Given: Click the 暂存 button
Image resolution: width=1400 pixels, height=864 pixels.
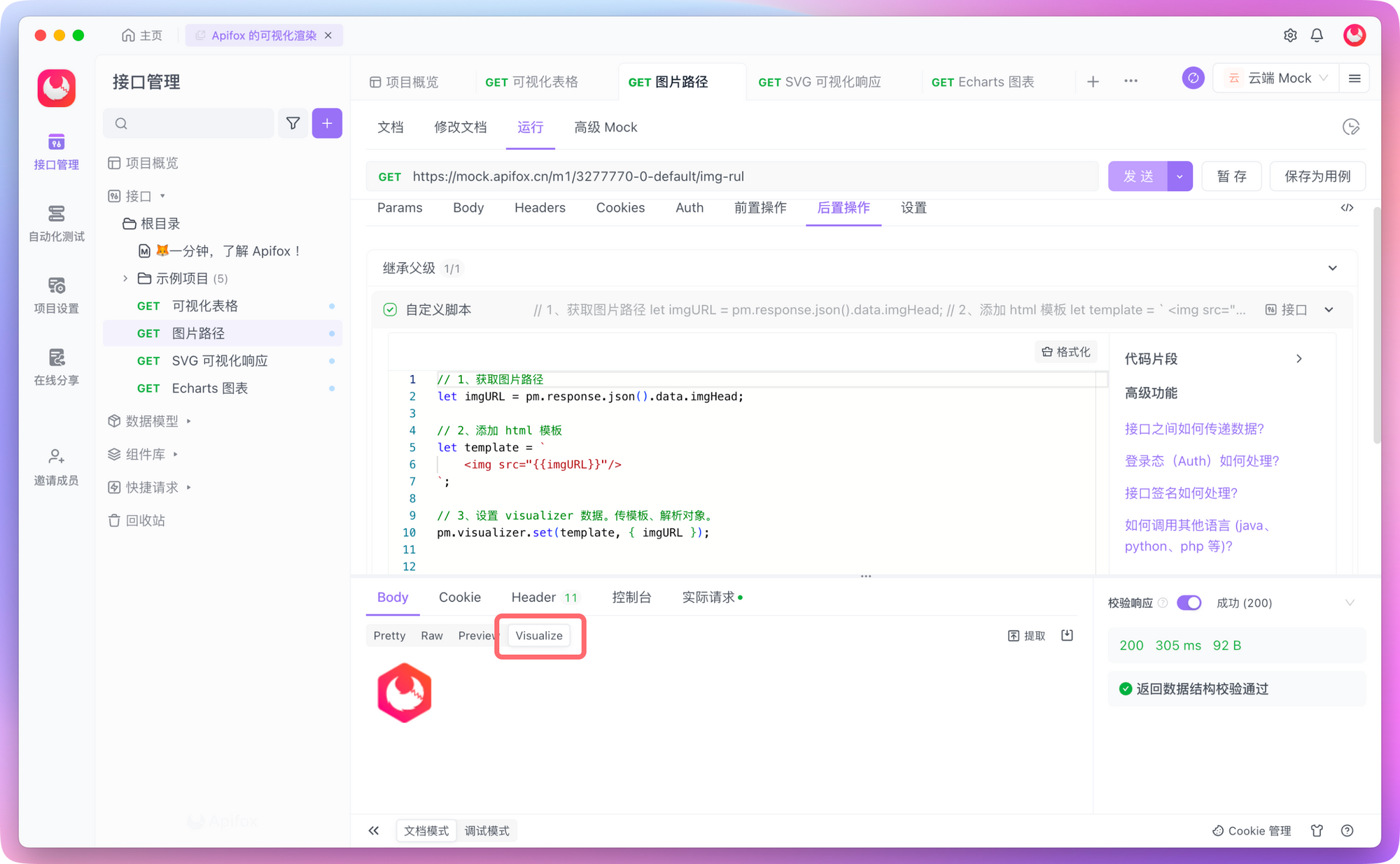Looking at the screenshot, I should 1231,176.
